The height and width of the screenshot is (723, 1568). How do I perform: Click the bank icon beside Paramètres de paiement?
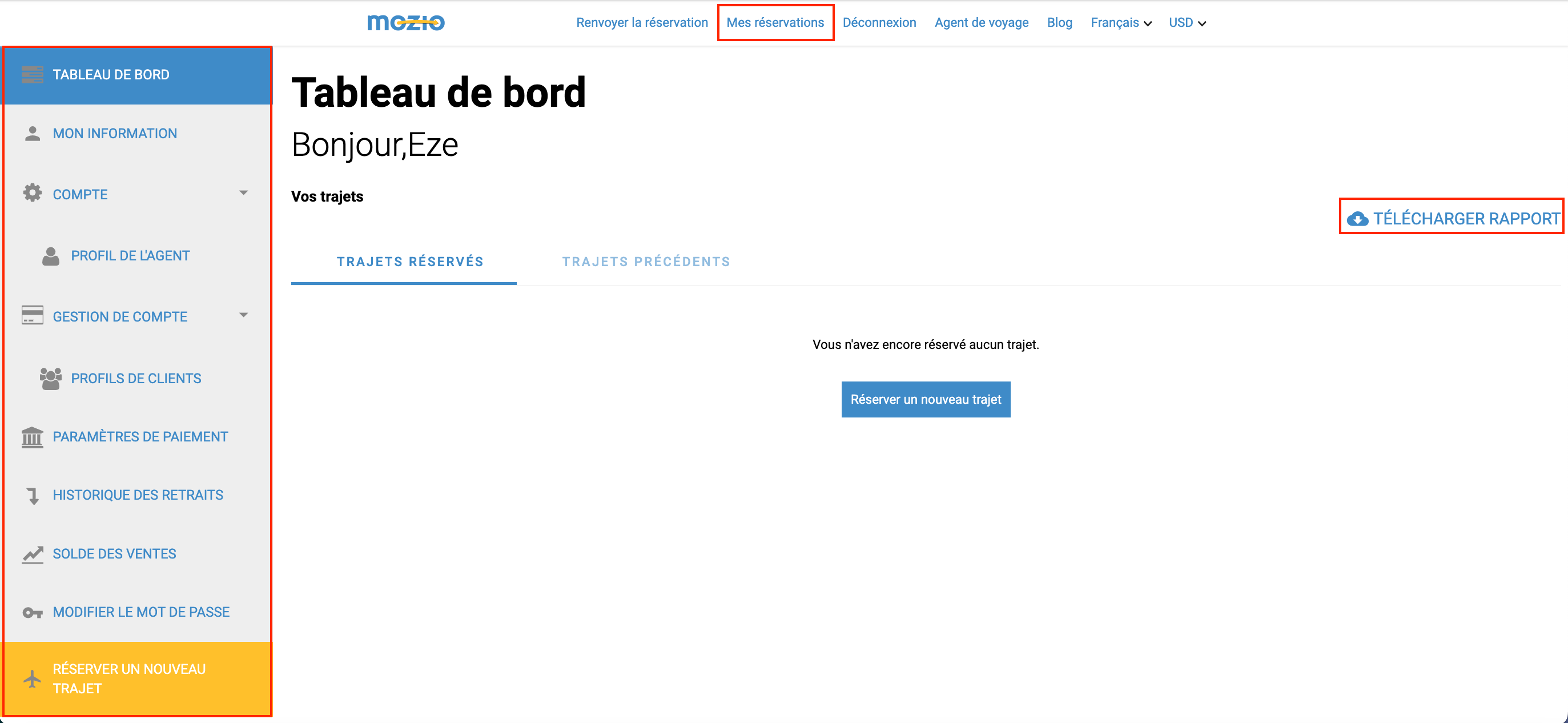[x=32, y=437]
